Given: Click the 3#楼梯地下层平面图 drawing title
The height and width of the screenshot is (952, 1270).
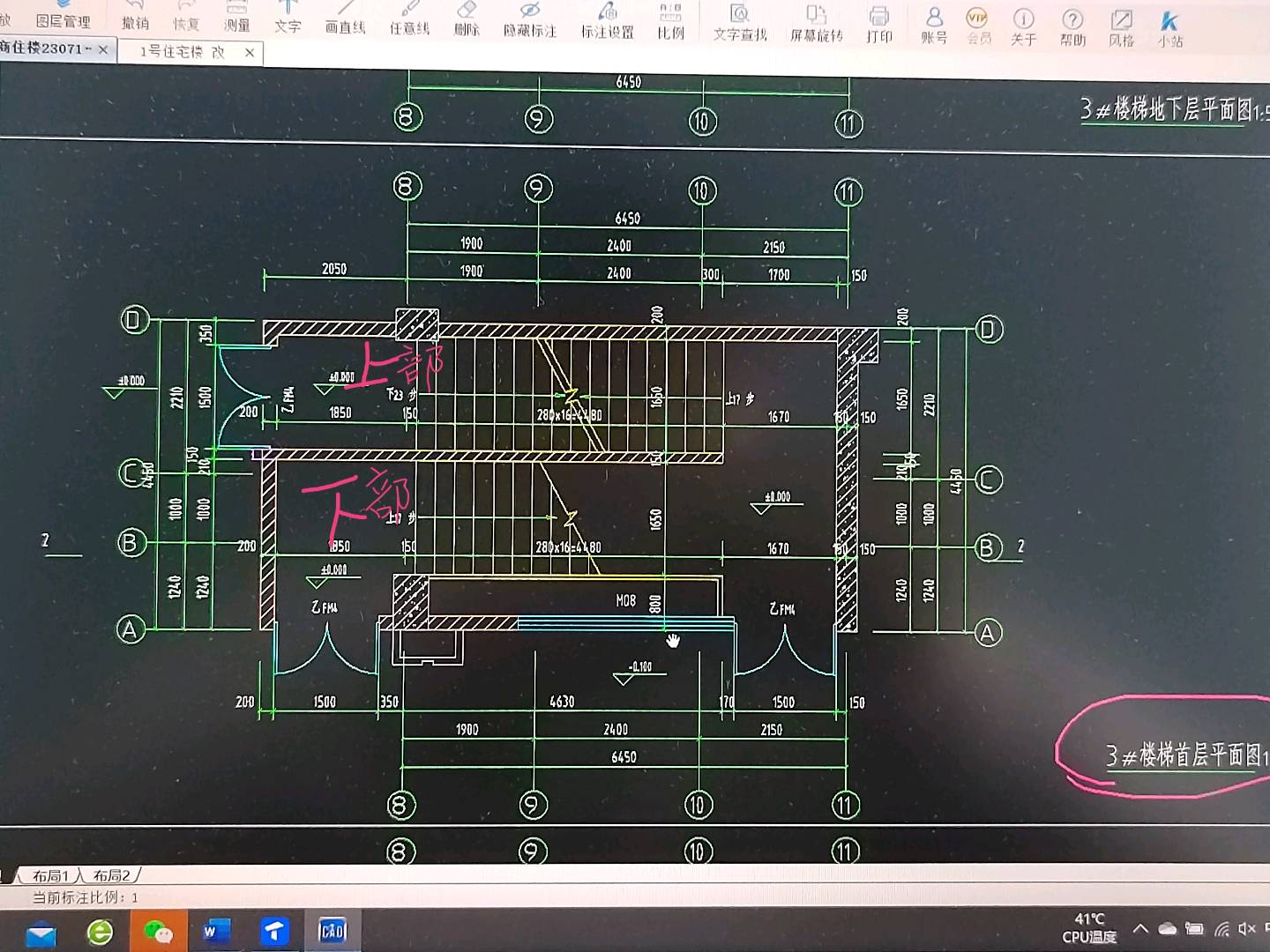Looking at the screenshot, I should [1175, 109].
